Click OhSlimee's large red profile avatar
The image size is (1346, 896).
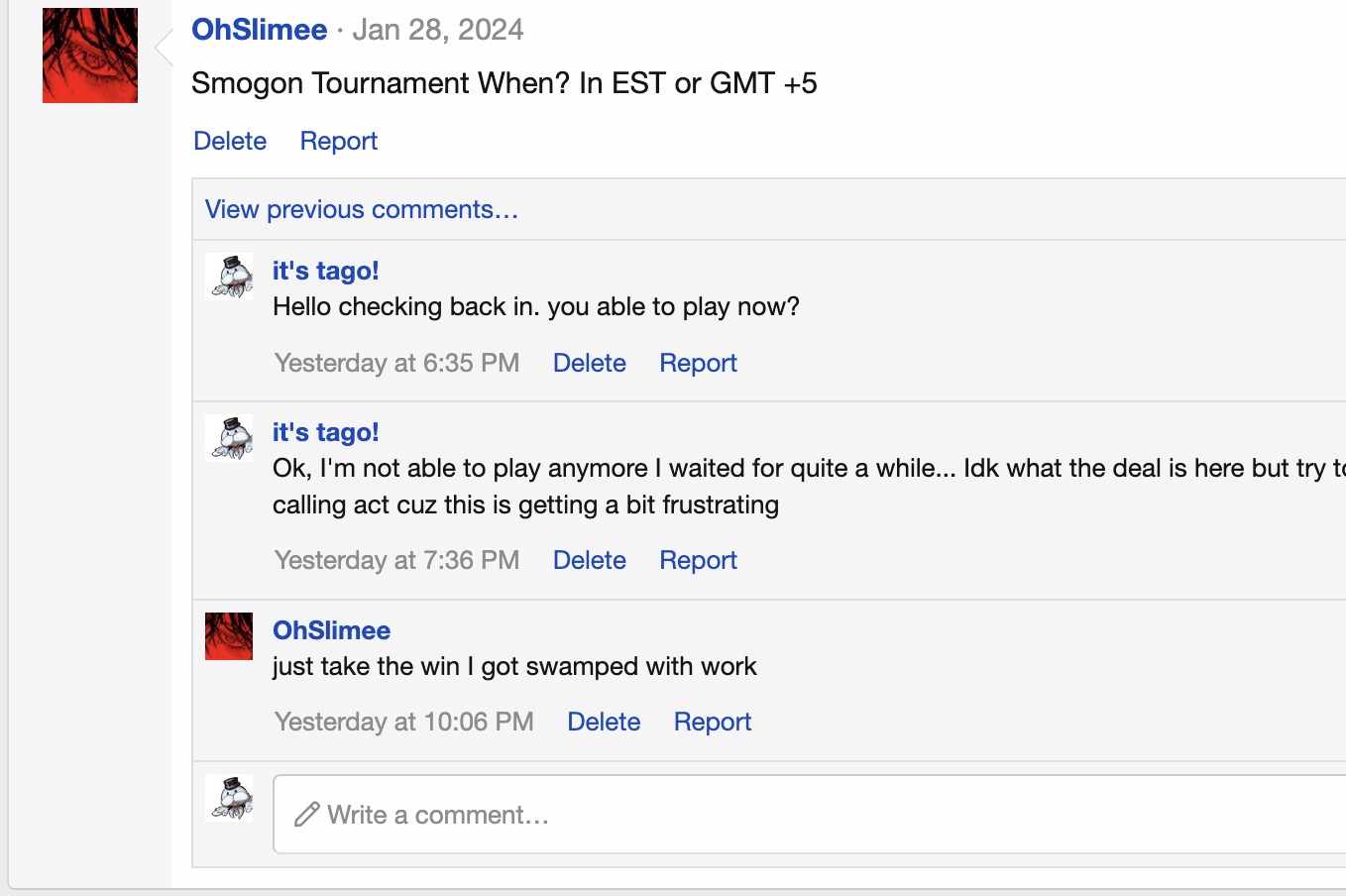(x=90, y=56)
